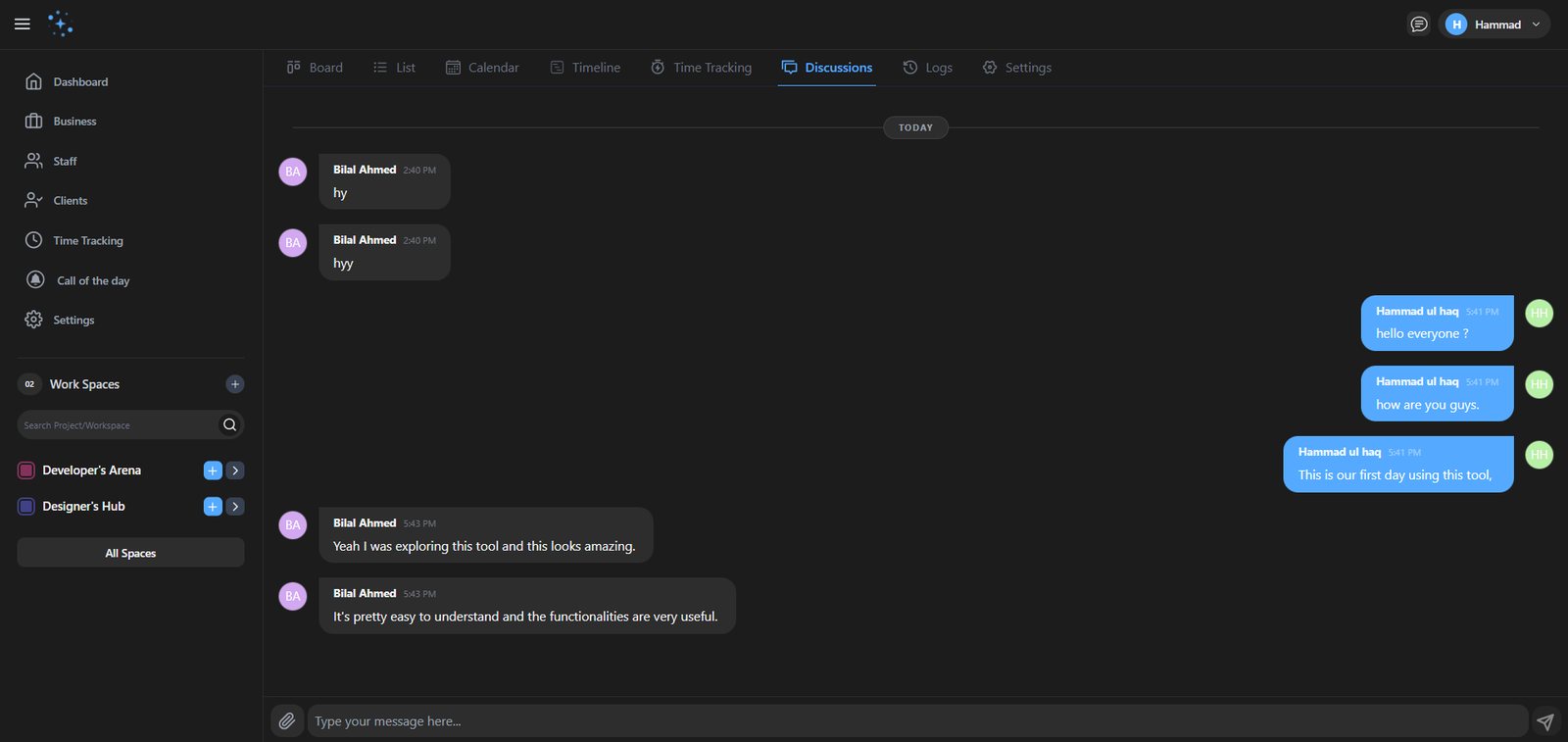The height and width of the screenshot is (742, 1568).
Task: Click the All Spaces button
Action: point(130,553)
